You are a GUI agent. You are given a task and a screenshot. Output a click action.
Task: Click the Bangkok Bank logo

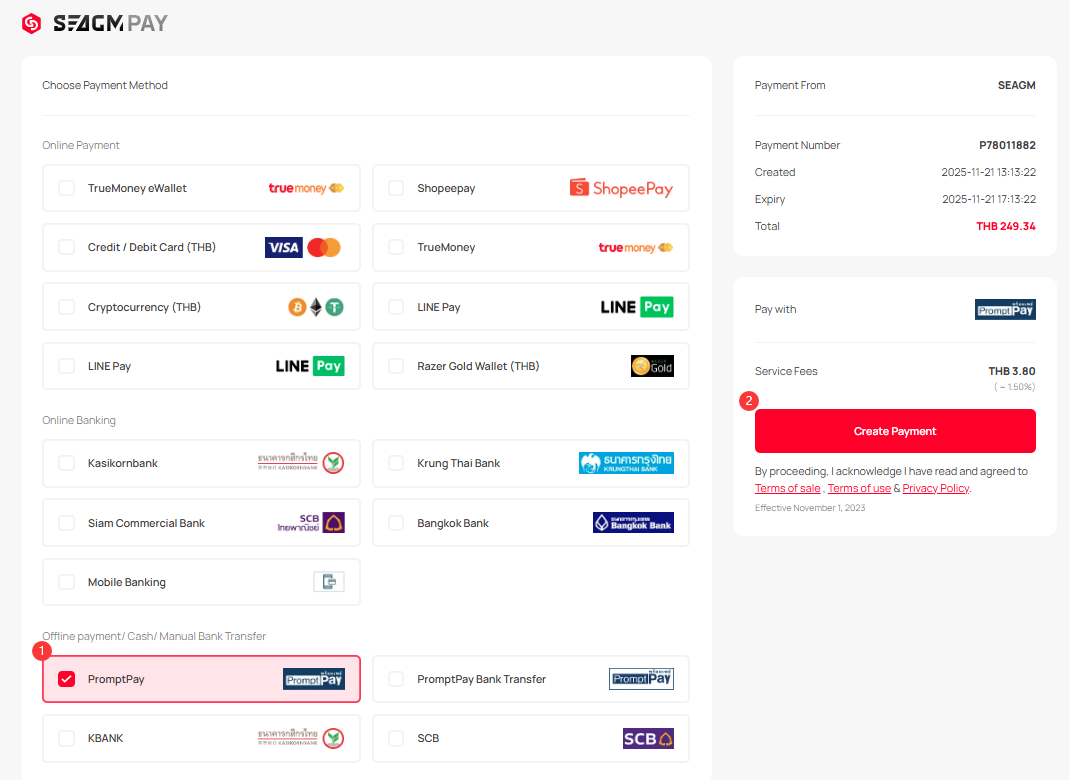pyautogui.click(x=633, y=523)
